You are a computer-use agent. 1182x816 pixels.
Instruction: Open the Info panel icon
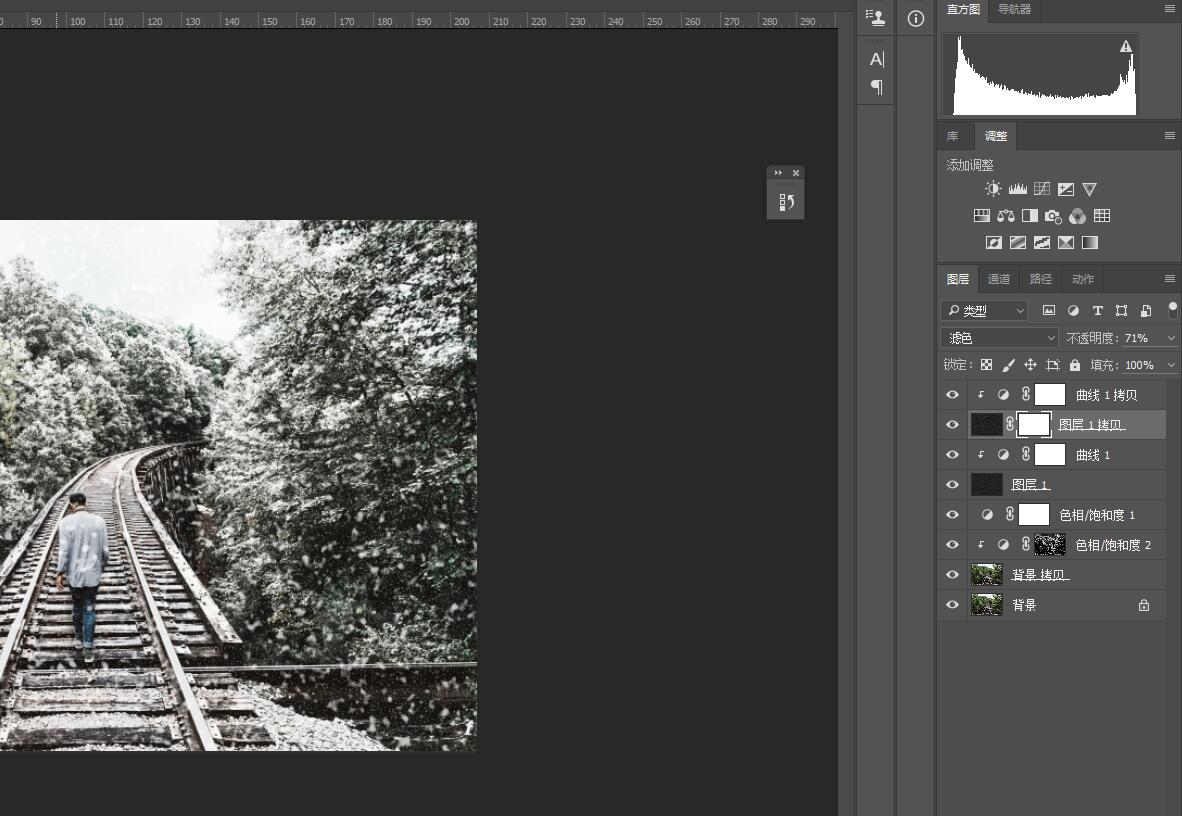tap(916, 19)
